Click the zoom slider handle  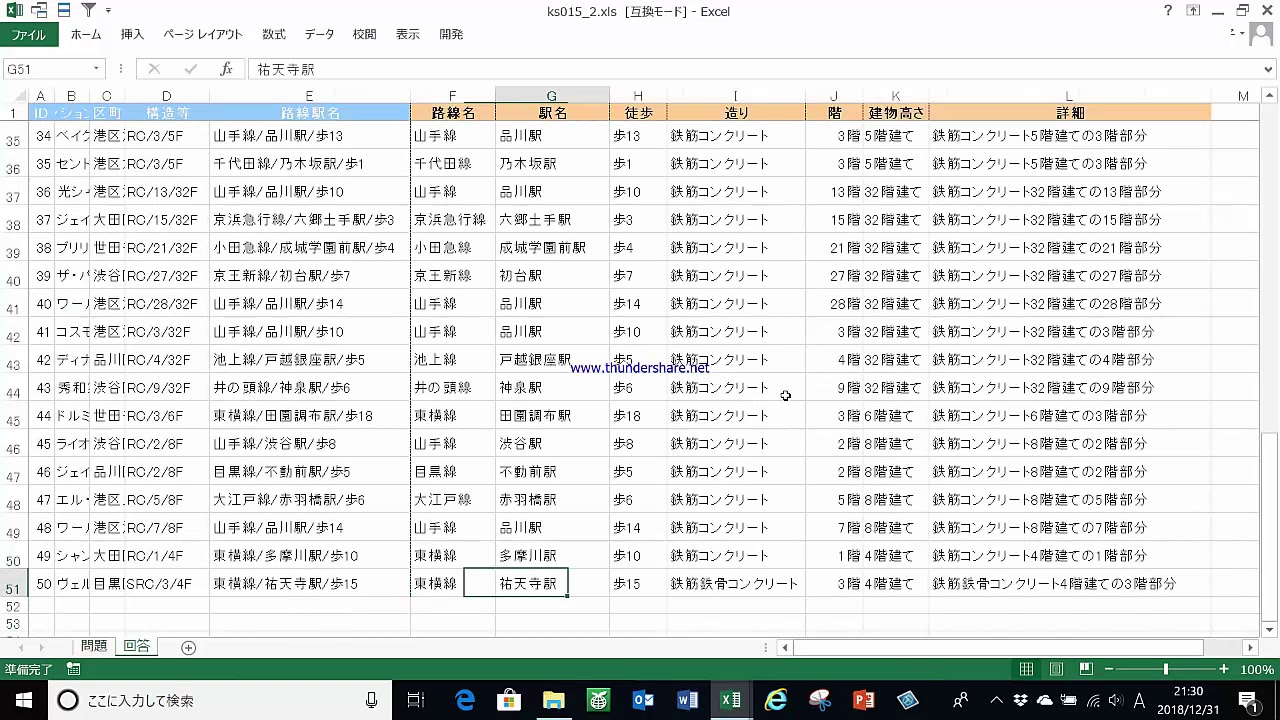[1166, 669]
